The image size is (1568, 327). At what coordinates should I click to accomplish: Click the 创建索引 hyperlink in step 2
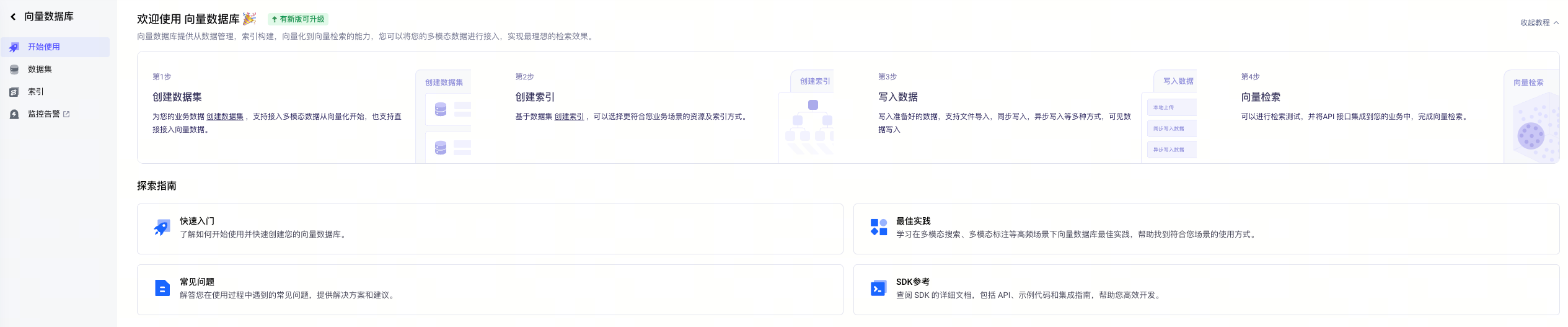569,117
